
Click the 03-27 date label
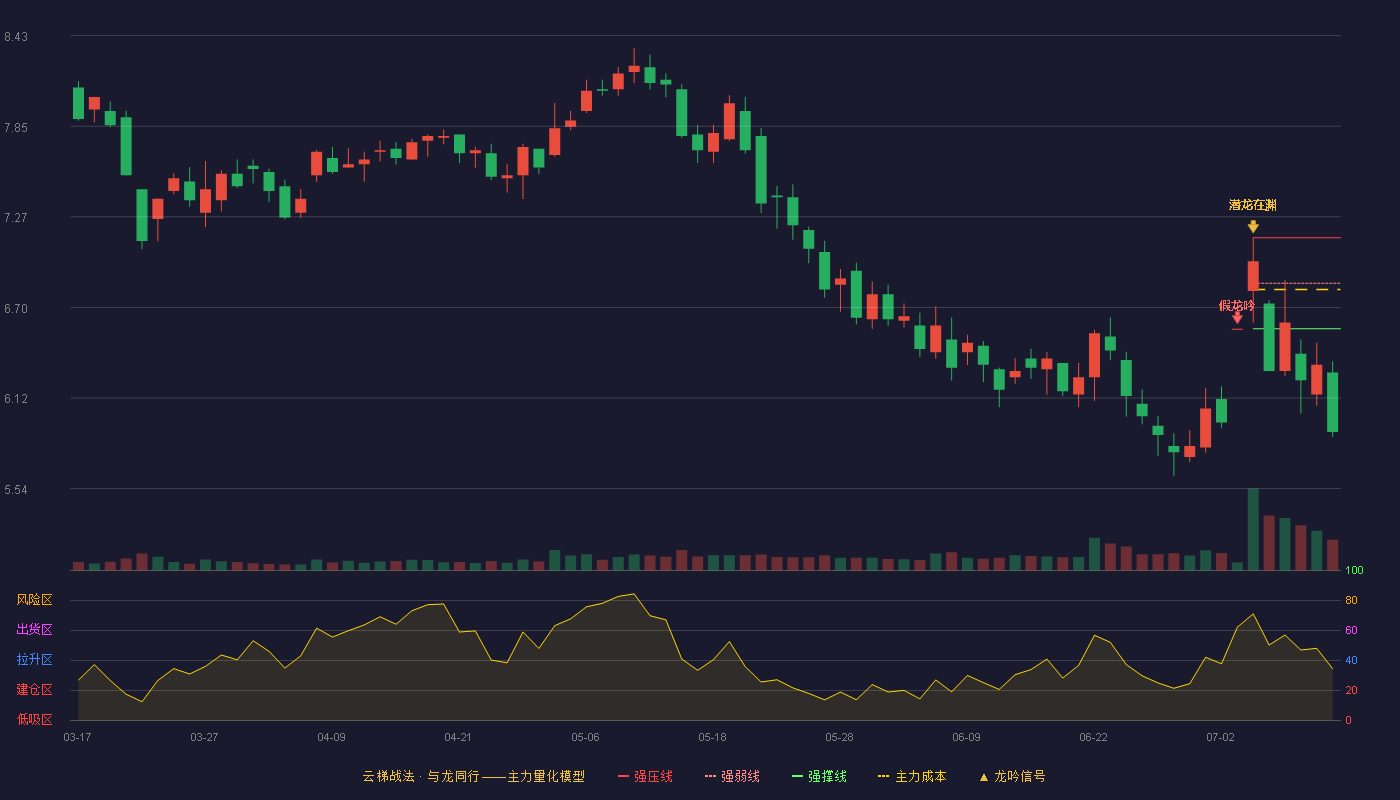pos(204,737)
